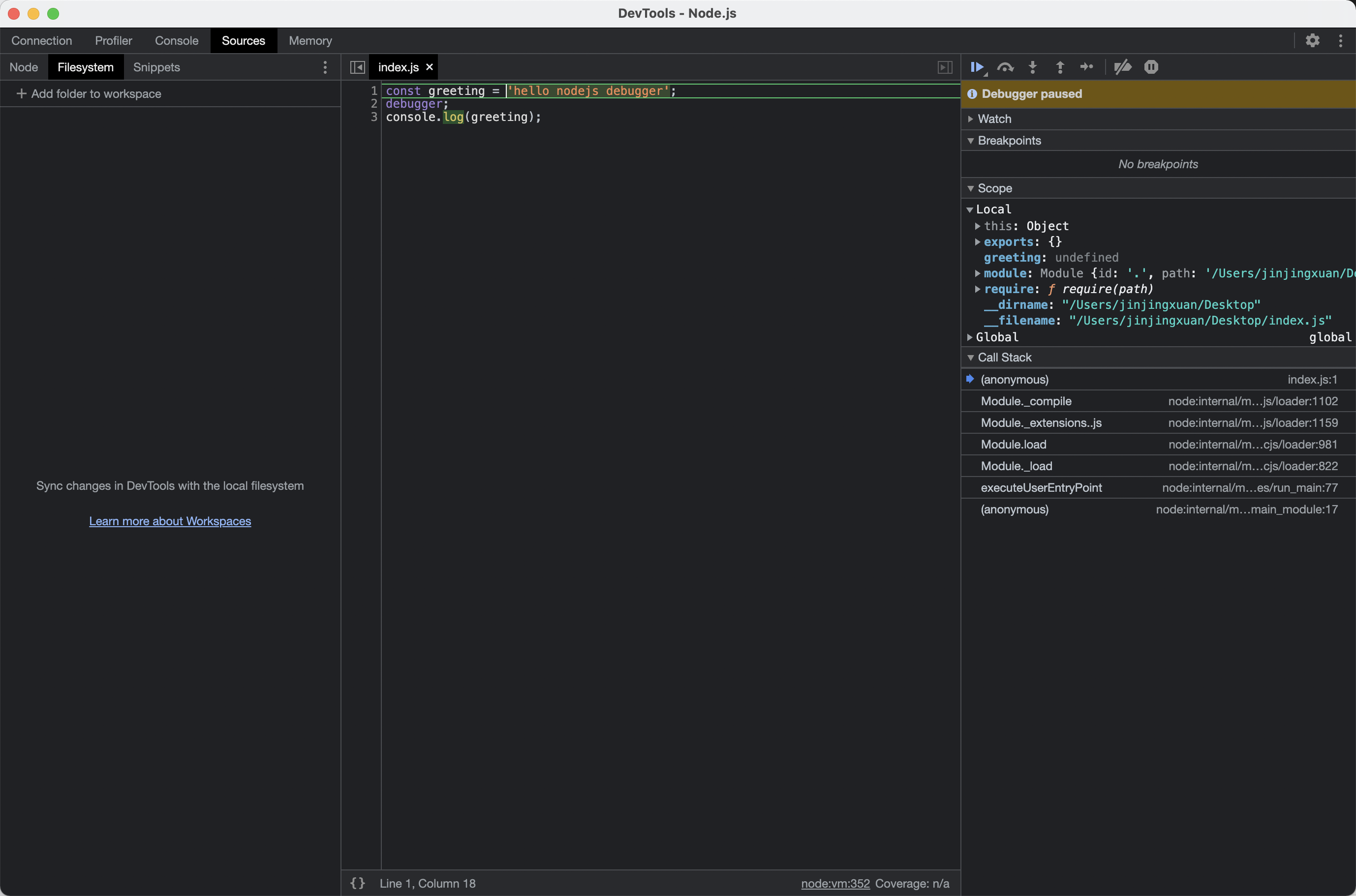
Task: Select the Memory tab
Action: point(310,40)
